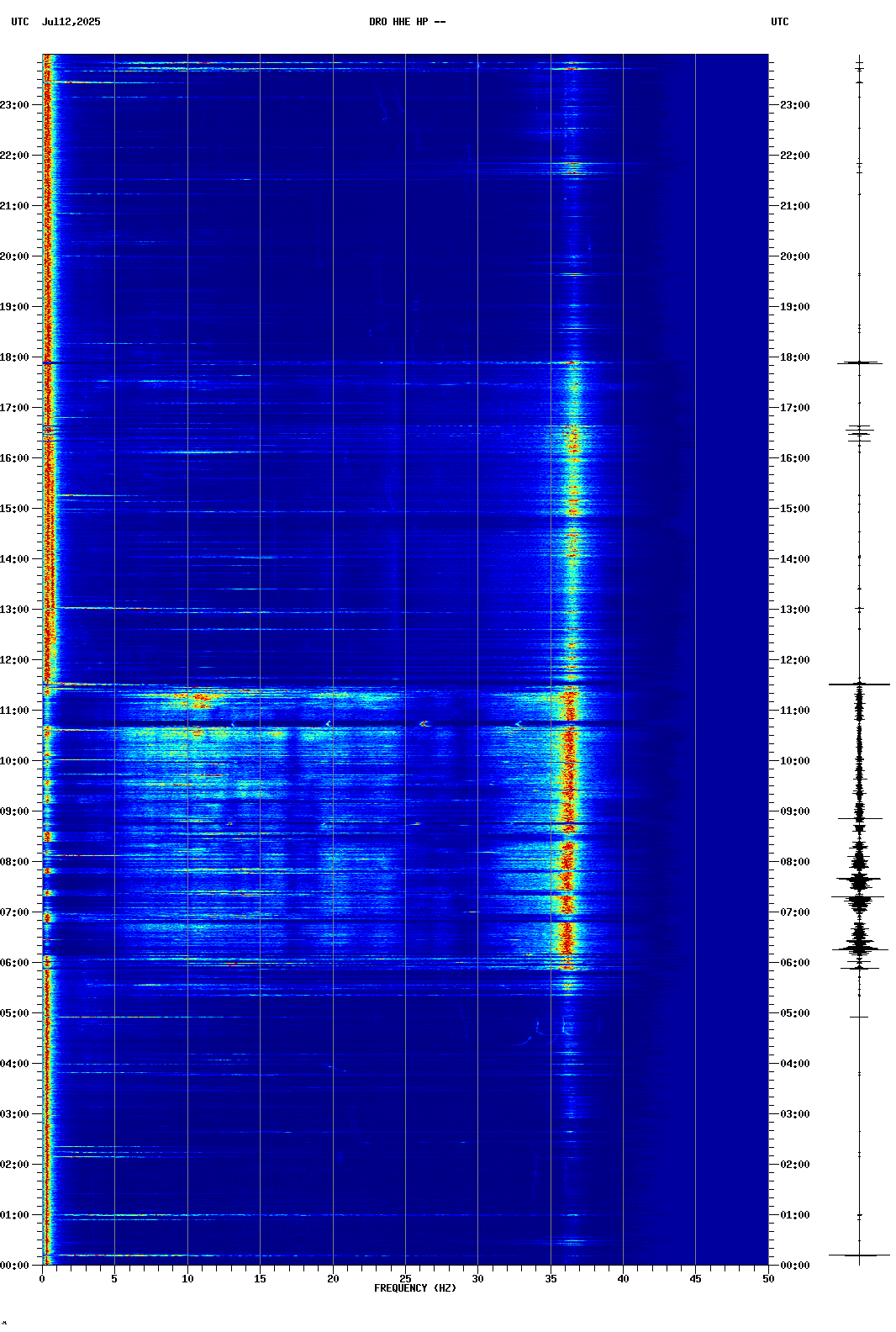Select the right-axis 08:00 time label
The width and height of the screenshot is (896, 1332).
tap(795, 862)
